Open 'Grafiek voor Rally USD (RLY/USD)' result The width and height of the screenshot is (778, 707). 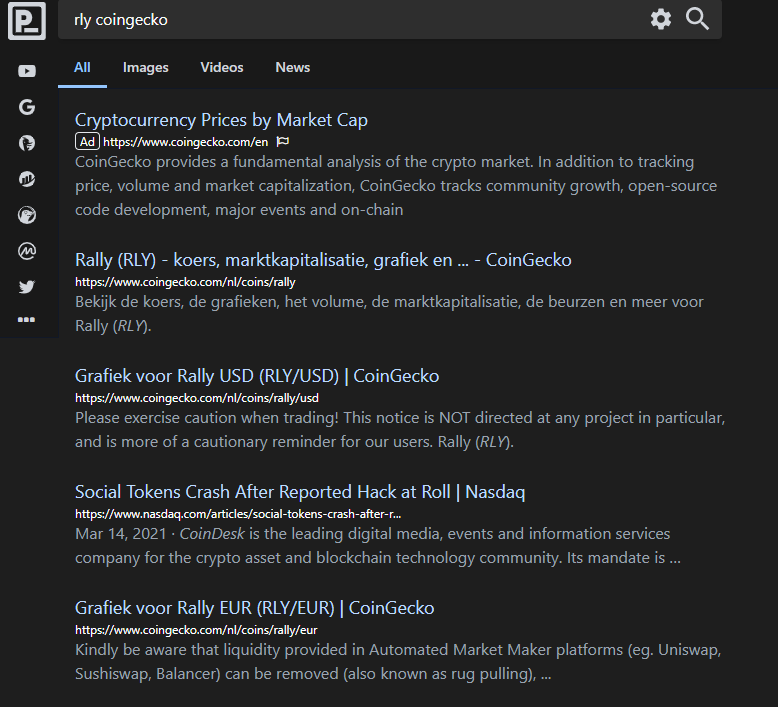(x=257, y=376)
